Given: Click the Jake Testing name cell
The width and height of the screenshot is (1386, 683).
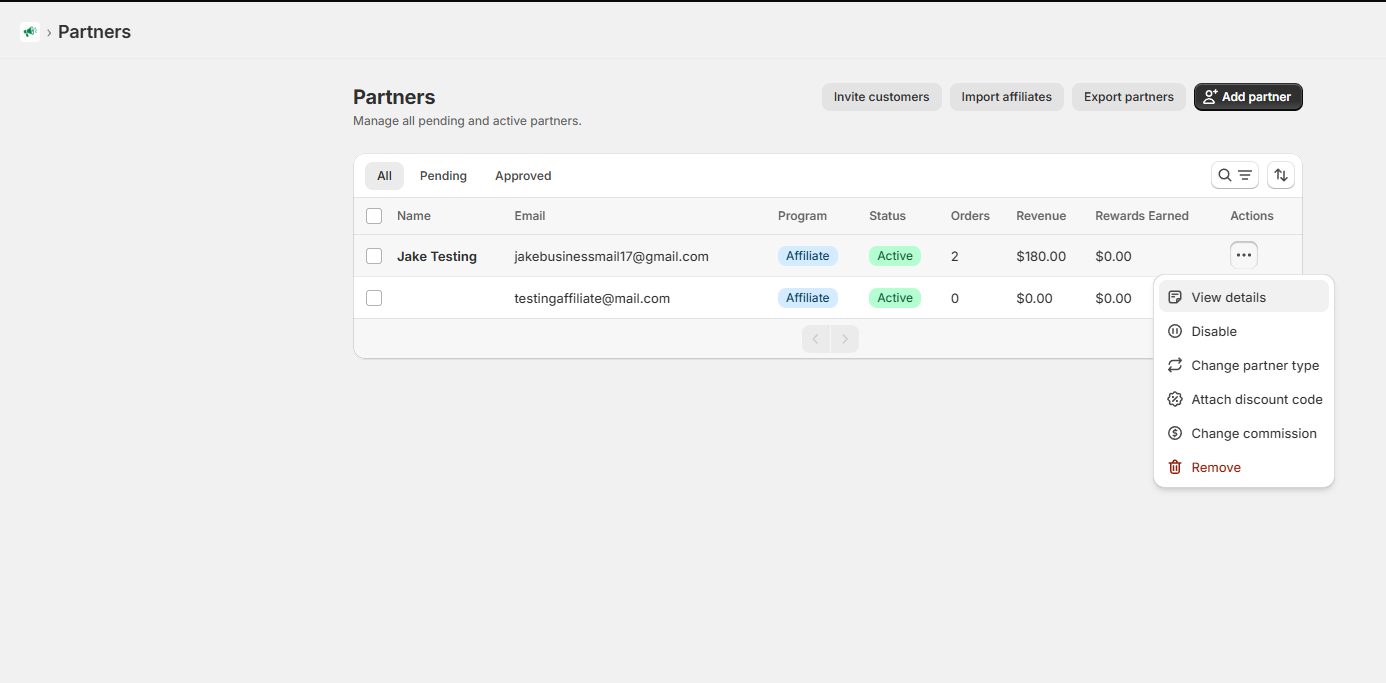Looking at the screenshot, I should tap(437, 256).
